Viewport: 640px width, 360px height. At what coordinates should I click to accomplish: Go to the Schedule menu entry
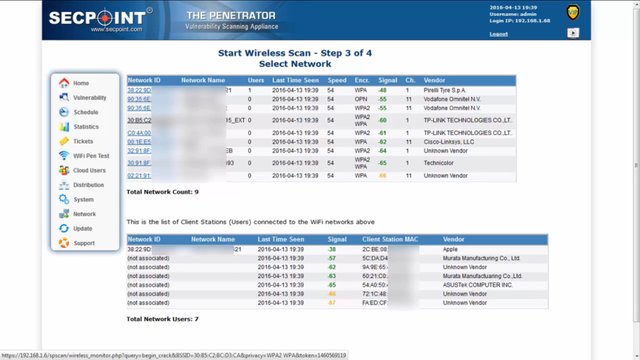click(86, 112)
